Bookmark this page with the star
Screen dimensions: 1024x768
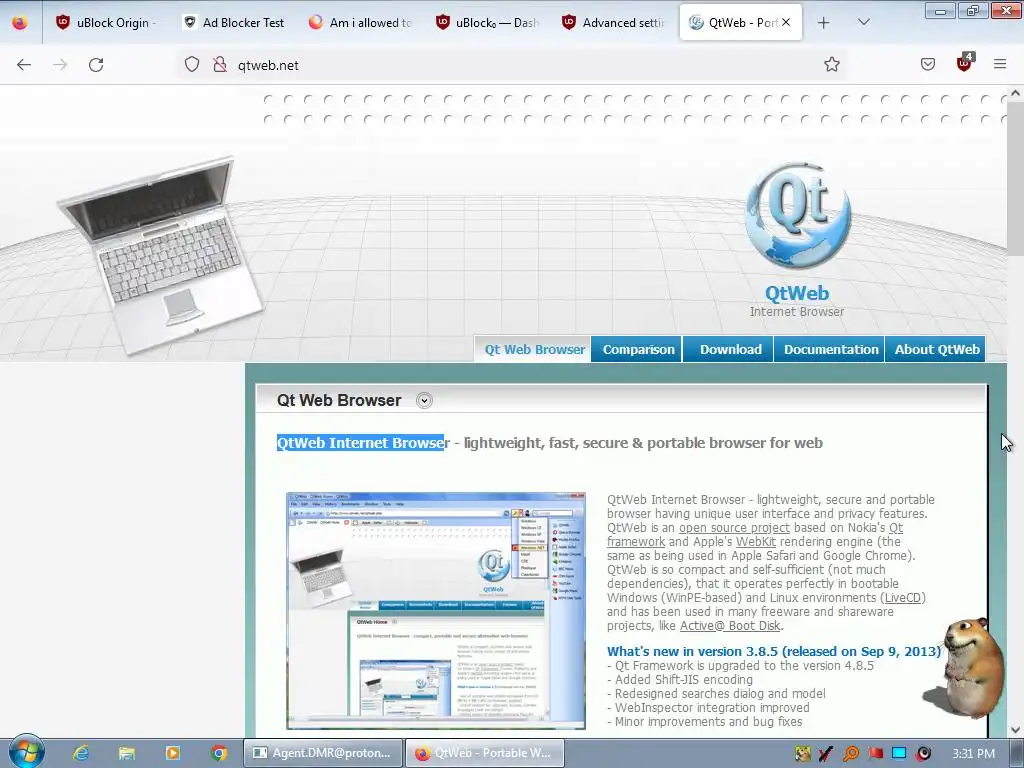[831, 65]
